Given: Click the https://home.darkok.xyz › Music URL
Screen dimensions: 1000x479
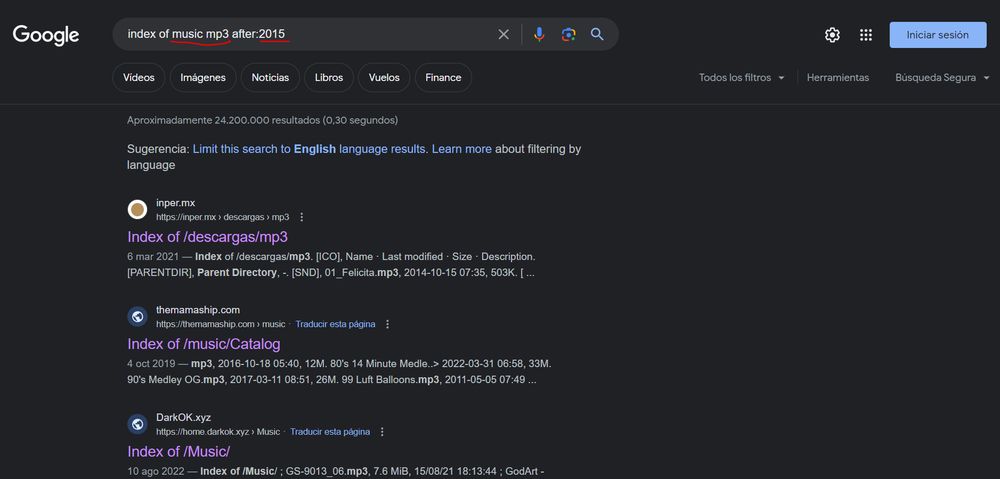Looking at the screenshot, I should pyautogui.click(x=218, y=432).
